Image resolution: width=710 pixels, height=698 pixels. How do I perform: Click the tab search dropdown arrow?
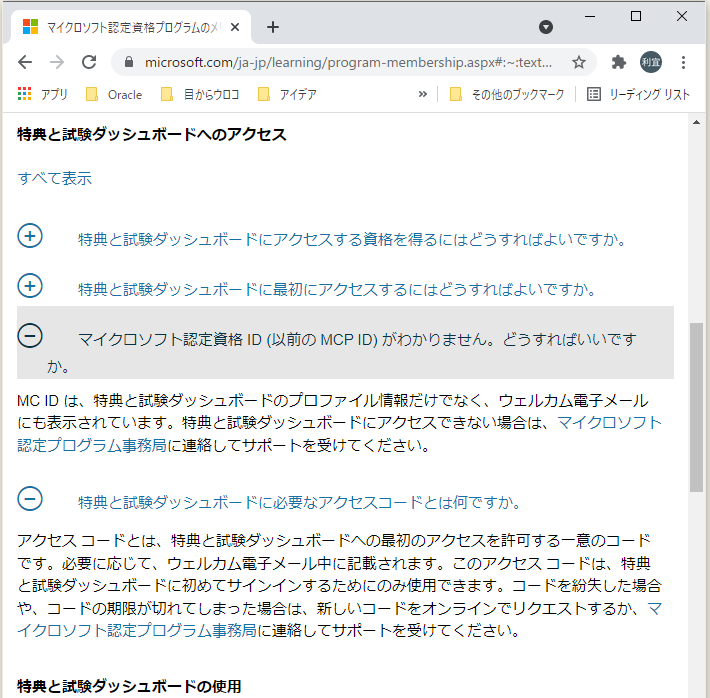546,27
